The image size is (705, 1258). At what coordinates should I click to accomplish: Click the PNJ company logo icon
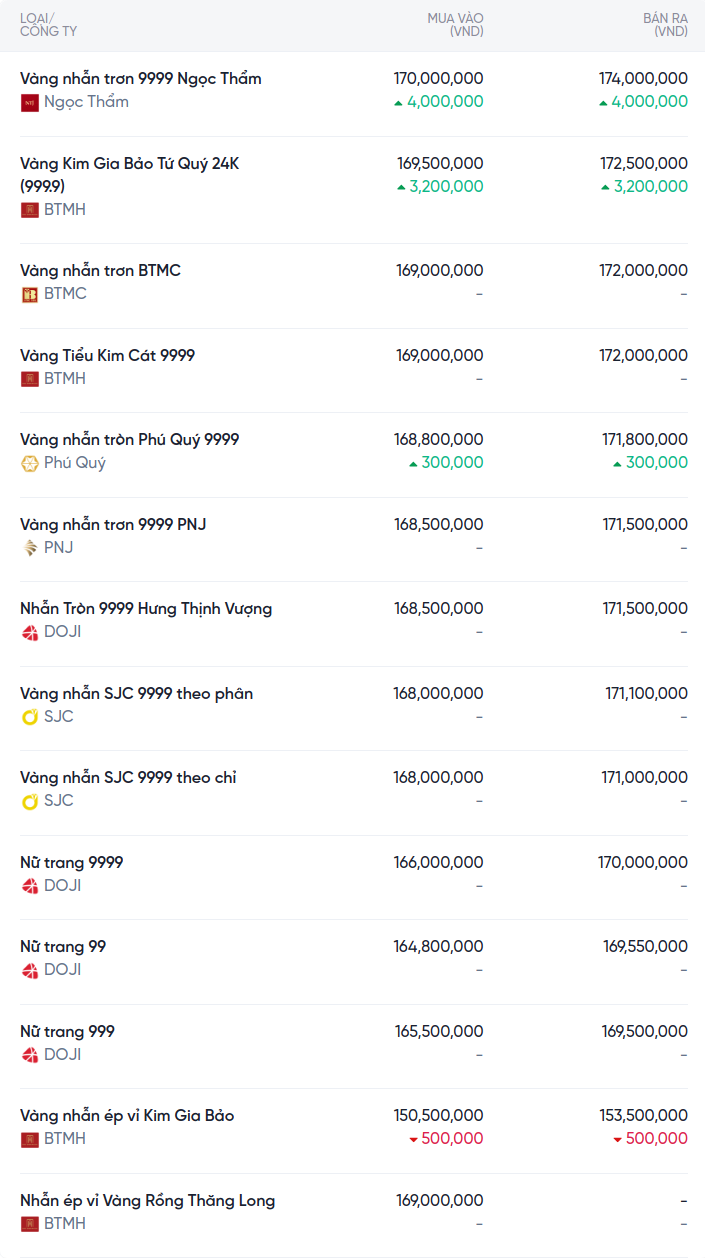pyautogui.click(x=30, y=548)
